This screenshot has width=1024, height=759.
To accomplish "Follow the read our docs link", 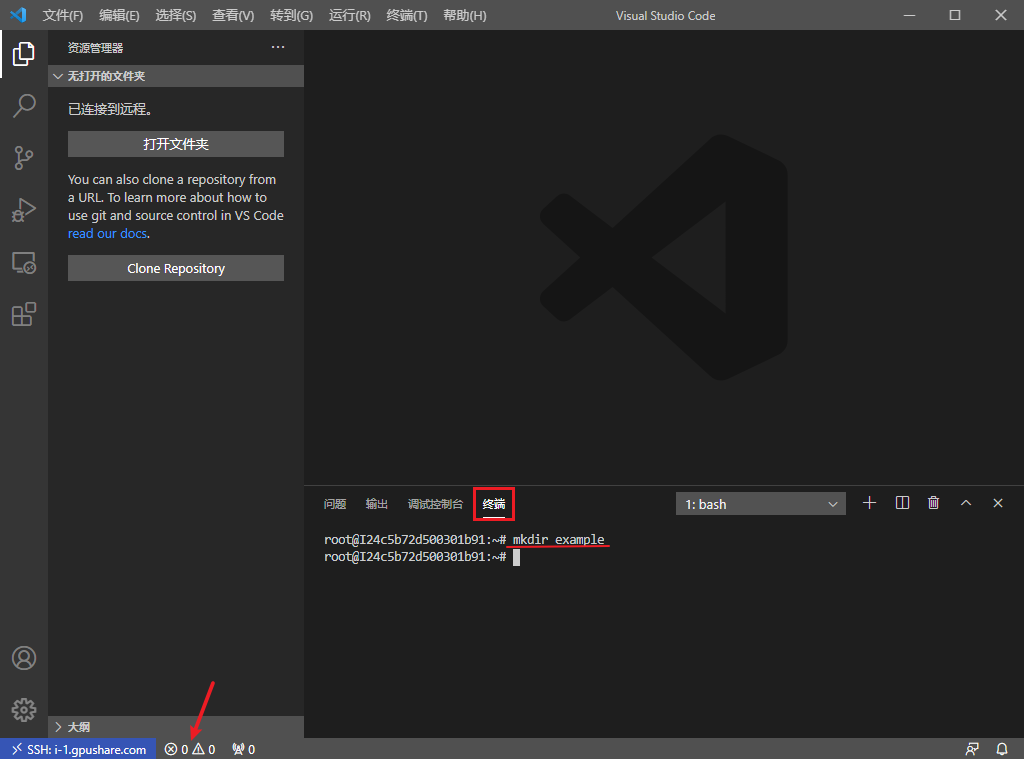I will coord(107,233).
